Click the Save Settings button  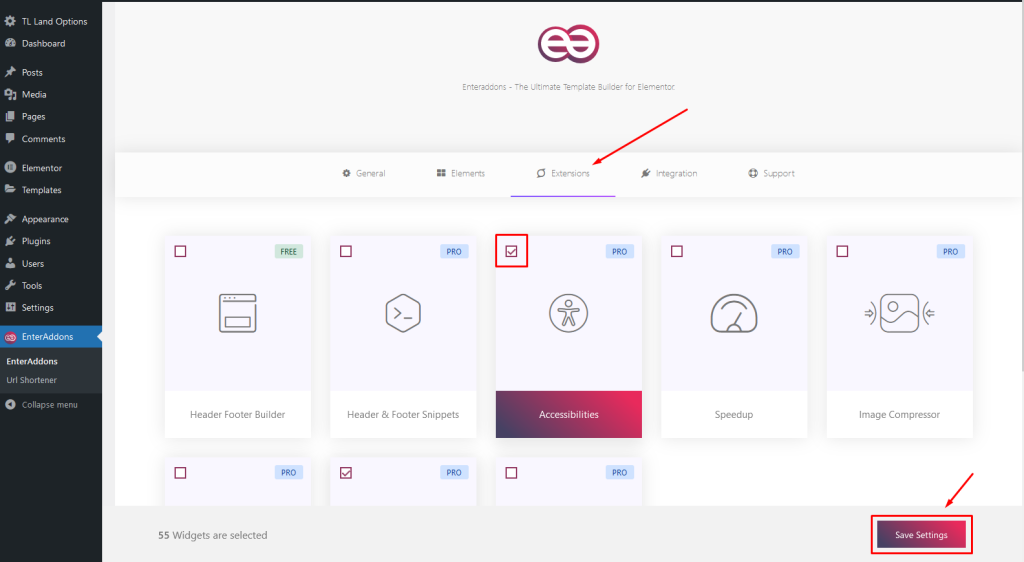click(921, 535)
